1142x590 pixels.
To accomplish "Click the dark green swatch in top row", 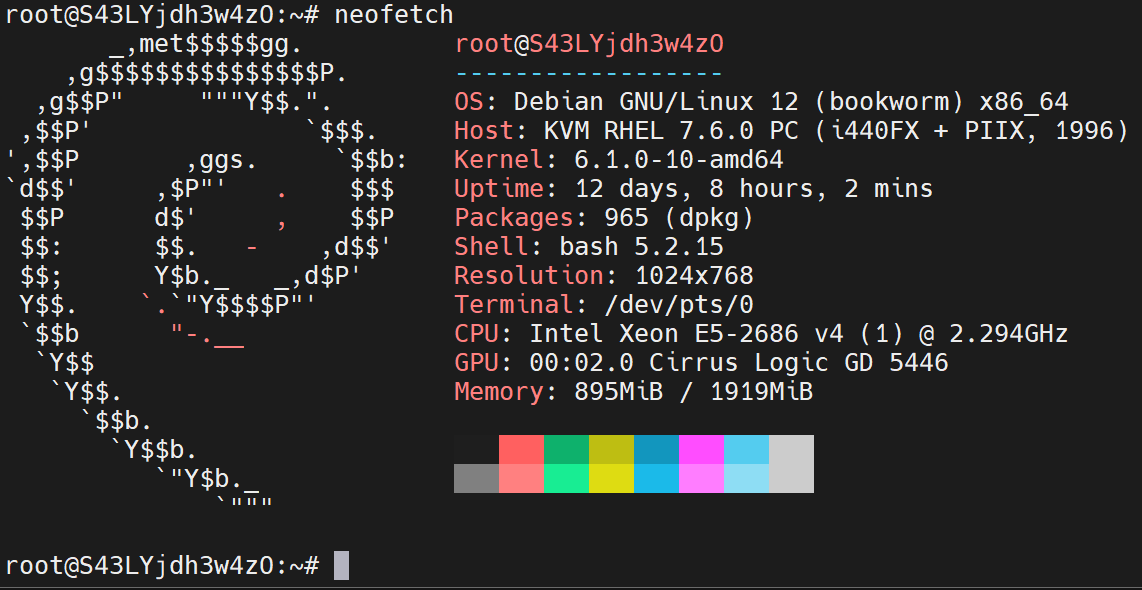I will pos(566,449).
